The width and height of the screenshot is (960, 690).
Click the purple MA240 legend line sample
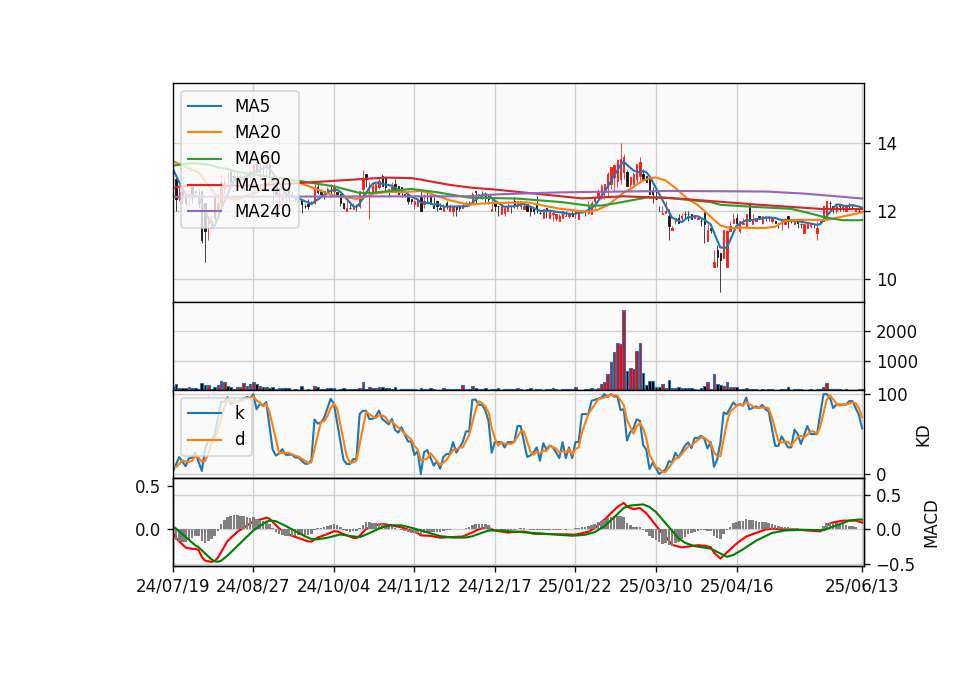204,211
